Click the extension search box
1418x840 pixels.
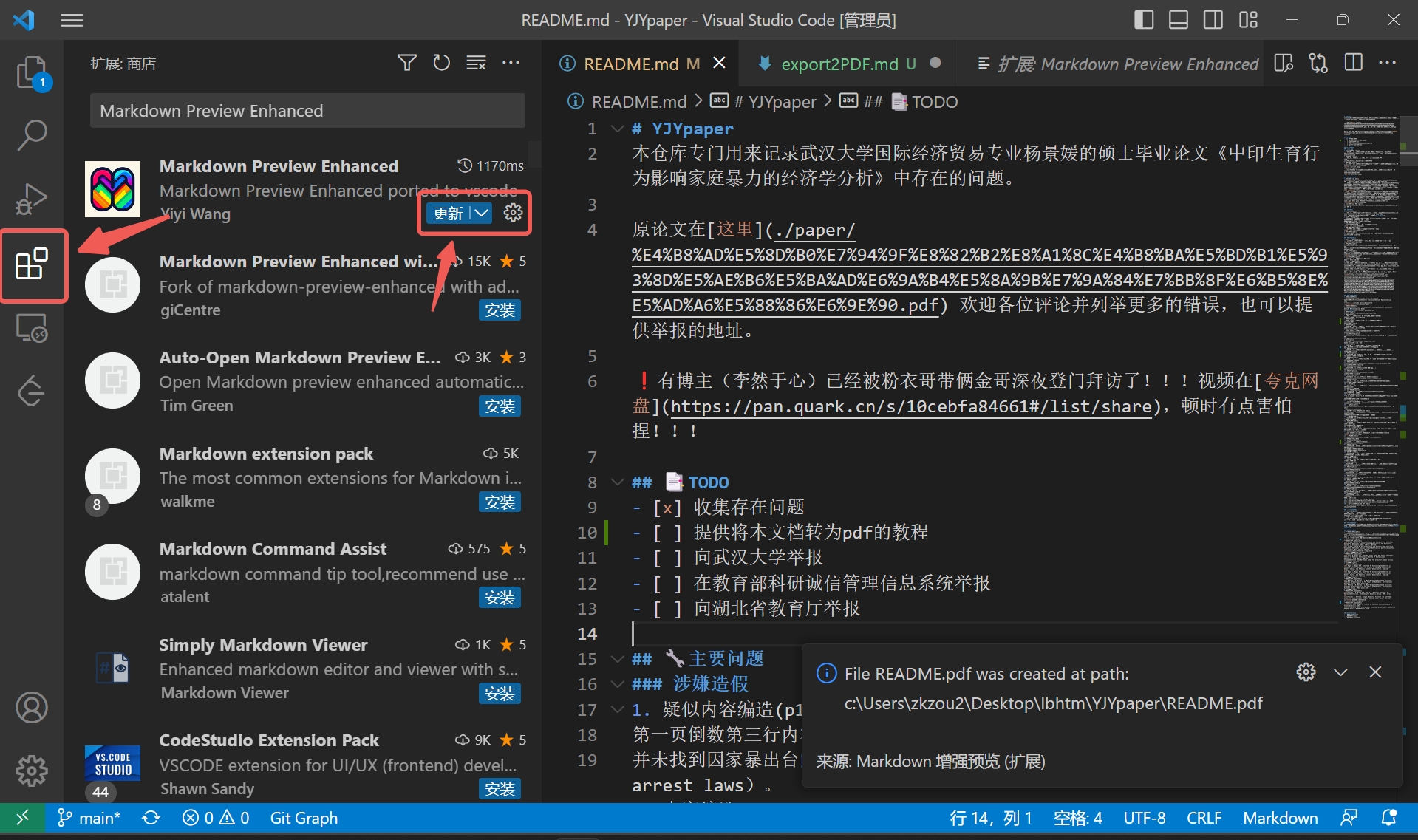307,111
